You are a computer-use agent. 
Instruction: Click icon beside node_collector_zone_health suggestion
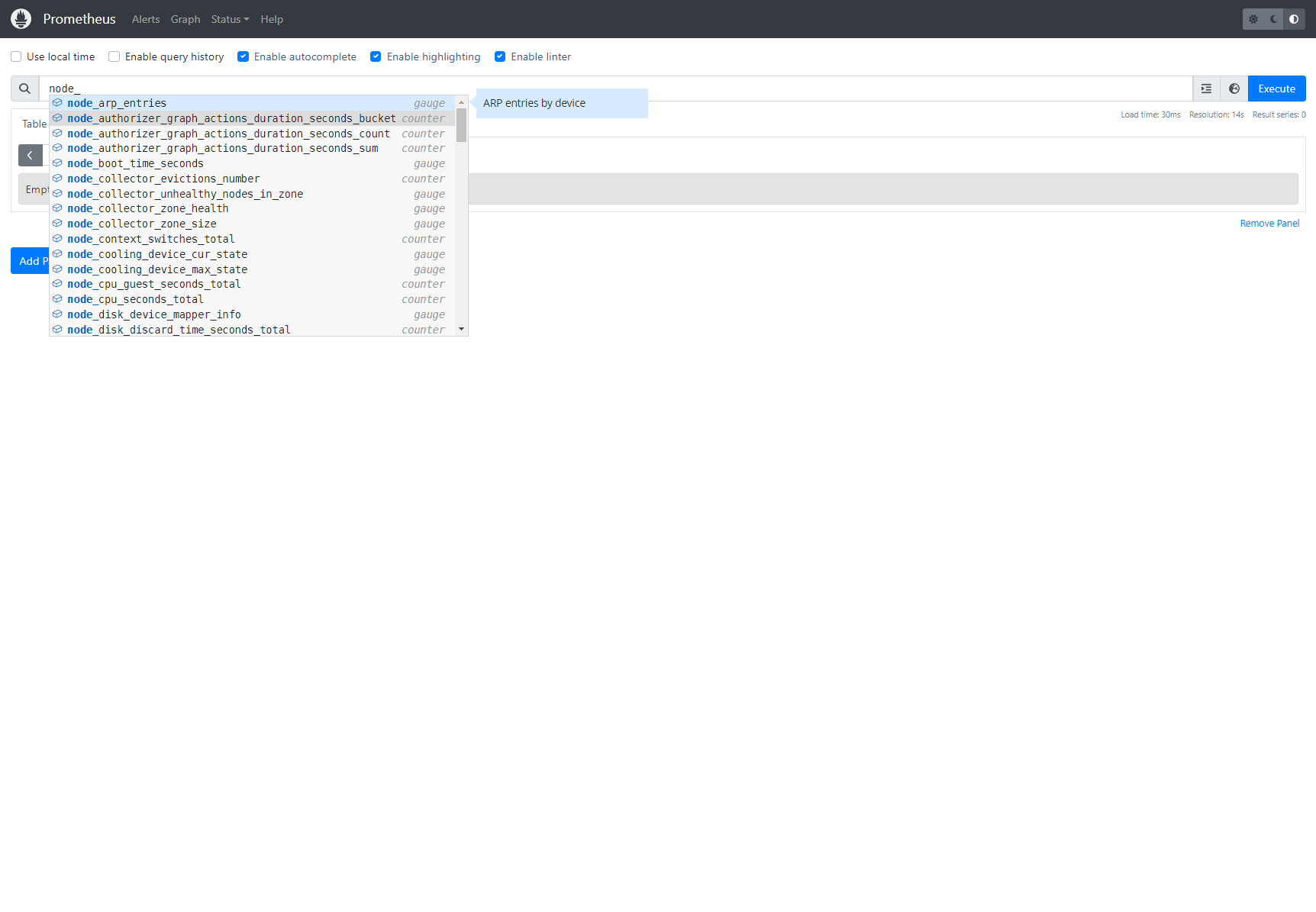click(x=57, y=208)
